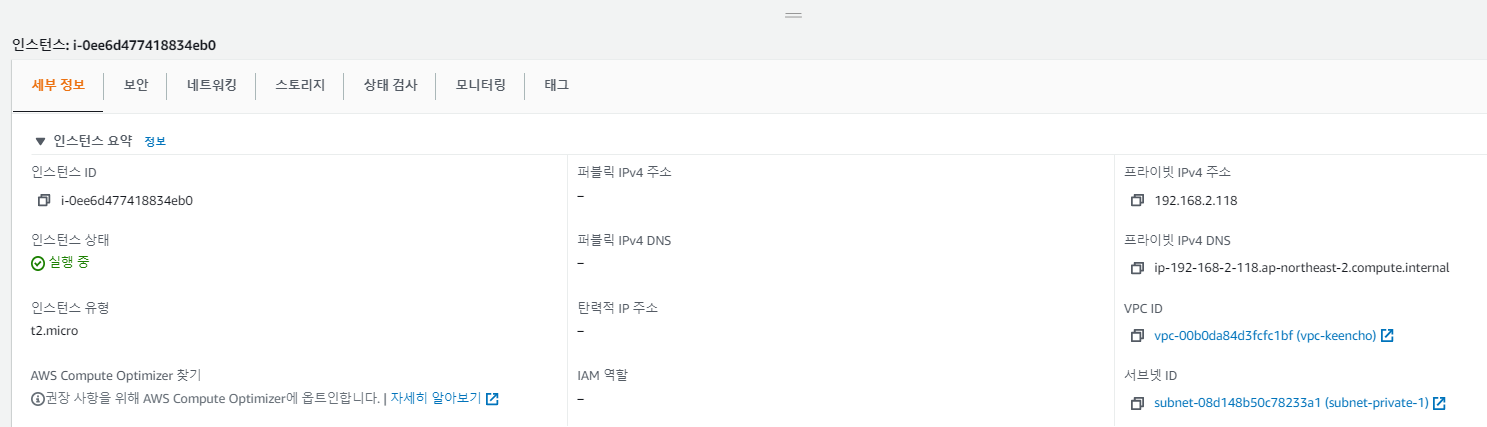Screen dimensions: 1487x427
Task: Click external link icon beside subnet-private-1
Action: click(1439, 403)
